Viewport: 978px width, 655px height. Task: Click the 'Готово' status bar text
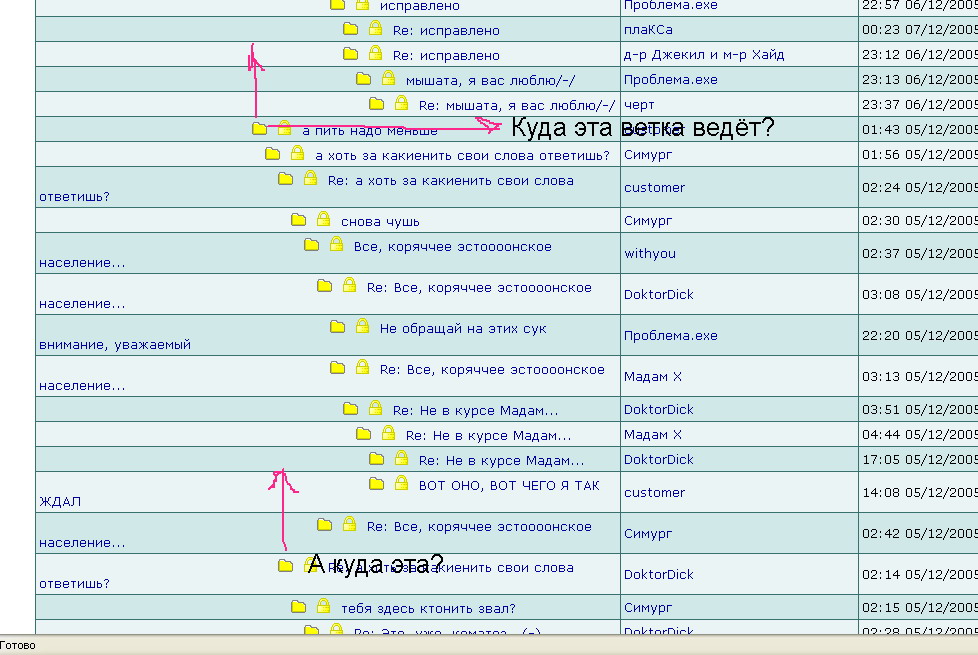point(18,646)
